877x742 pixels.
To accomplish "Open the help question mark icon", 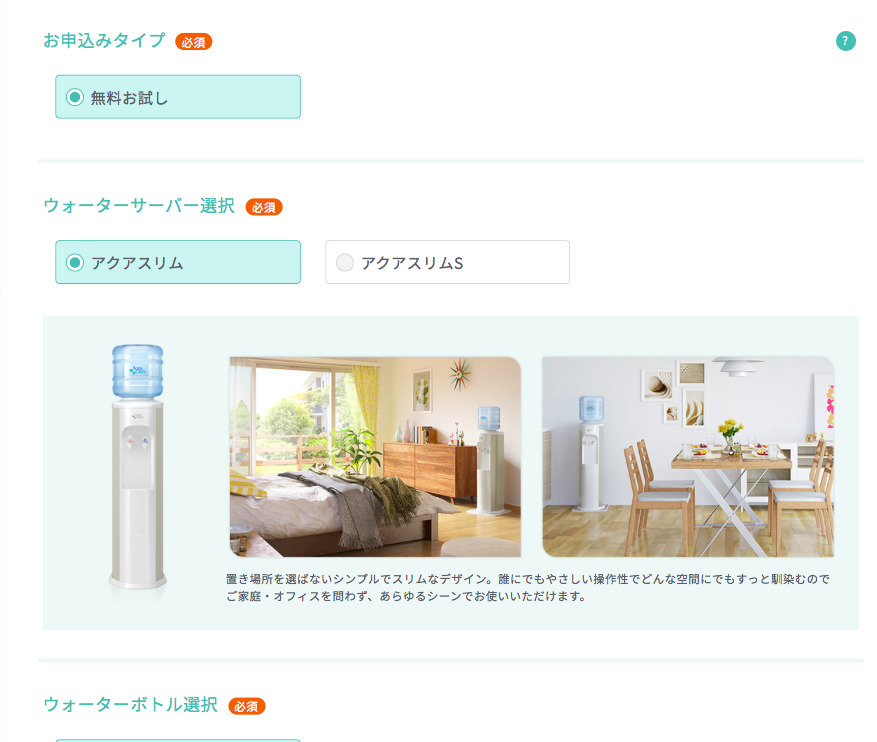I will 845,41.
